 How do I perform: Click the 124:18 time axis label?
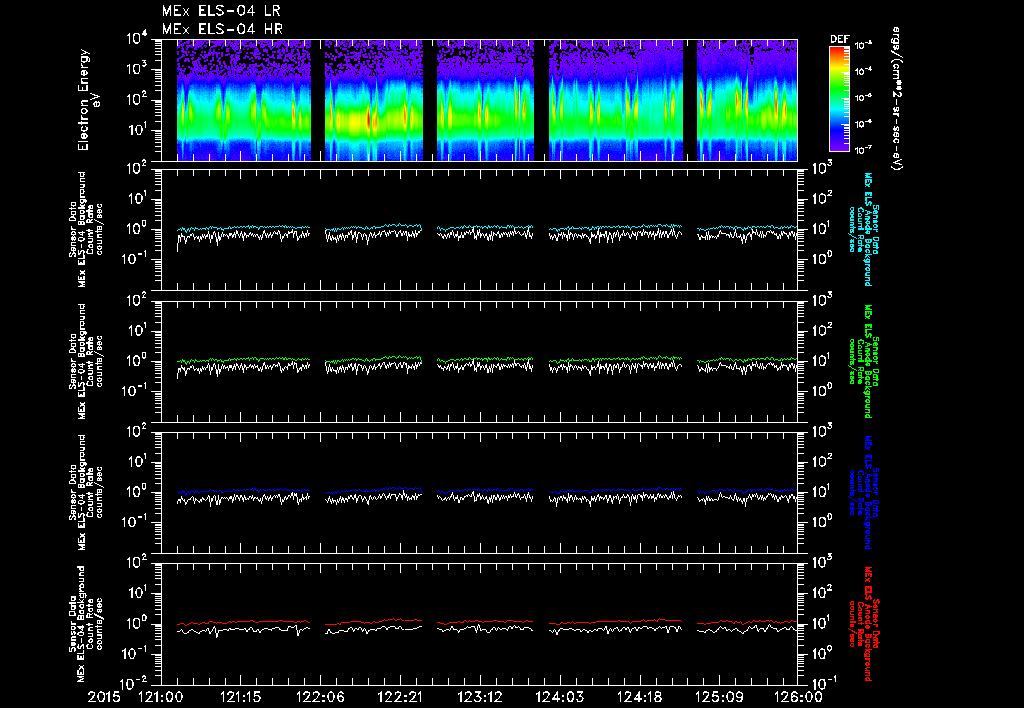[x=639, y=695]
